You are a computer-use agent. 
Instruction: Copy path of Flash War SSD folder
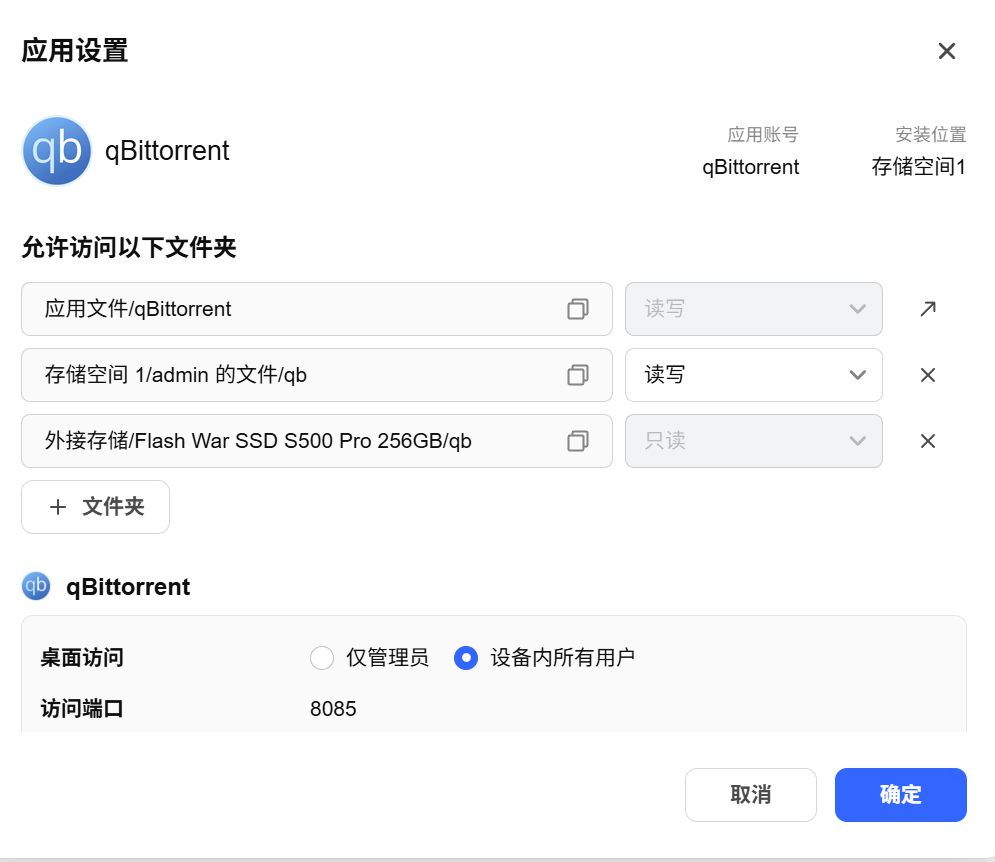click(x=577, y=441)
